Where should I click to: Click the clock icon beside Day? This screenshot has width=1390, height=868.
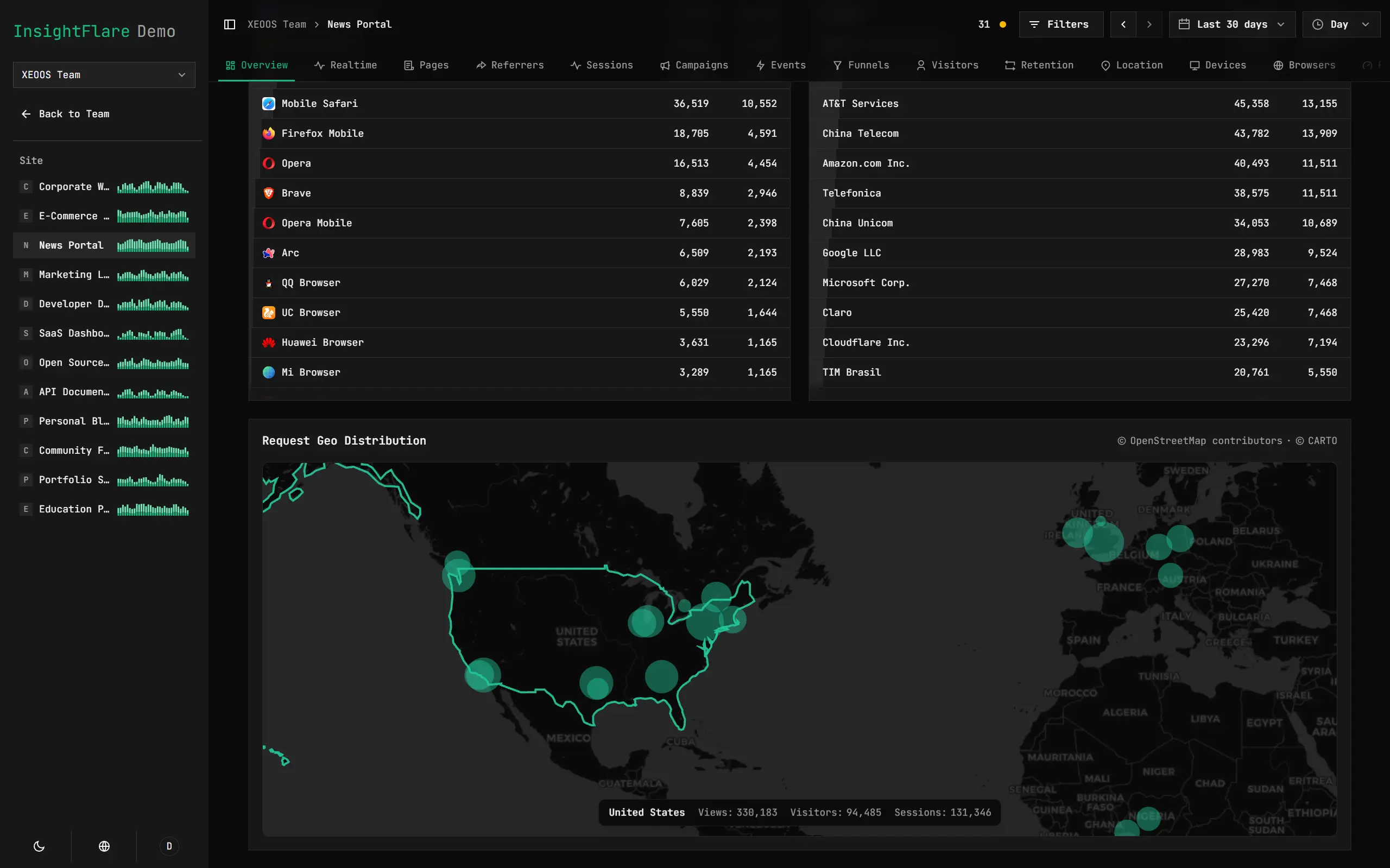coord(1318,24)
